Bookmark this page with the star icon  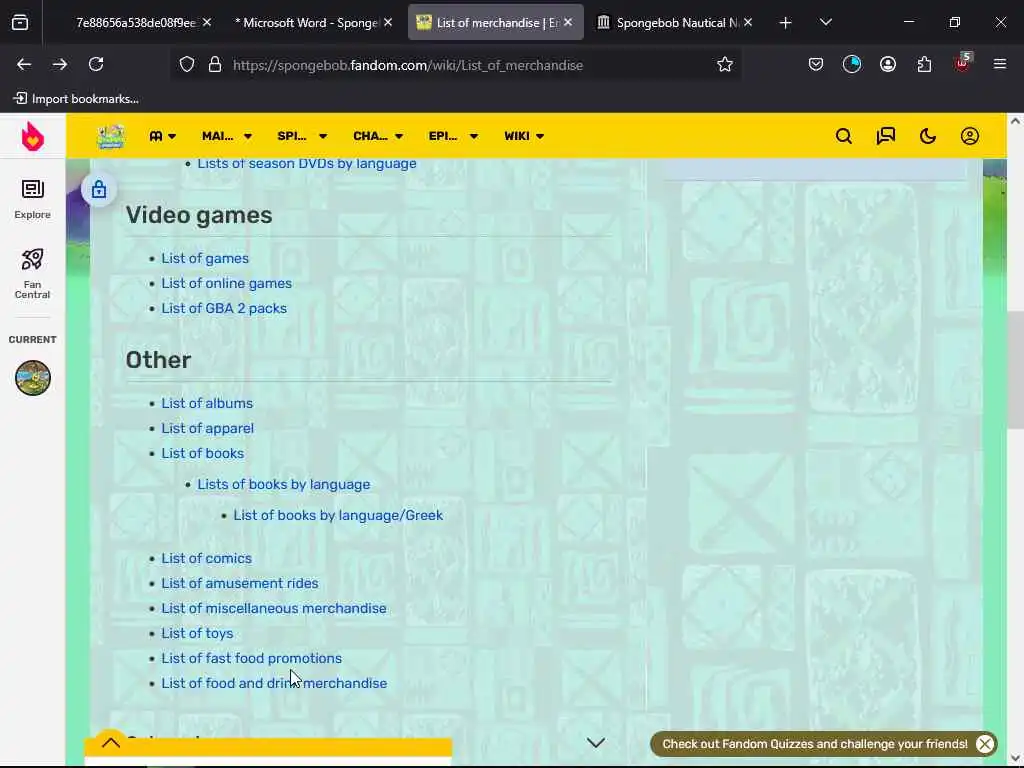coord(725,65)
